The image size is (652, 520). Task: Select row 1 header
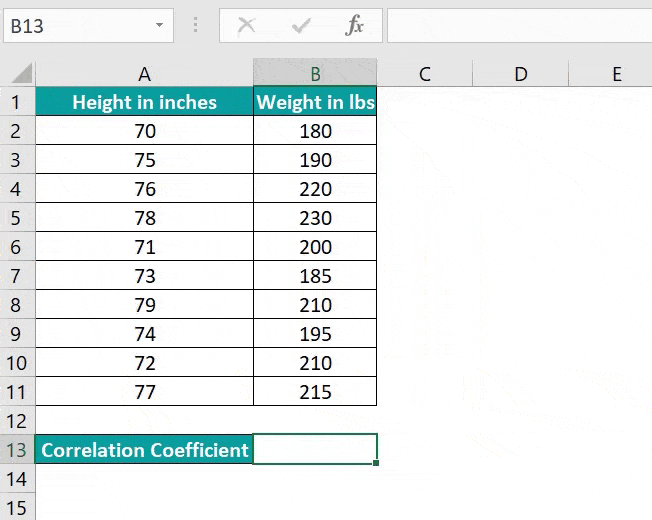click(x=17, y=101)
